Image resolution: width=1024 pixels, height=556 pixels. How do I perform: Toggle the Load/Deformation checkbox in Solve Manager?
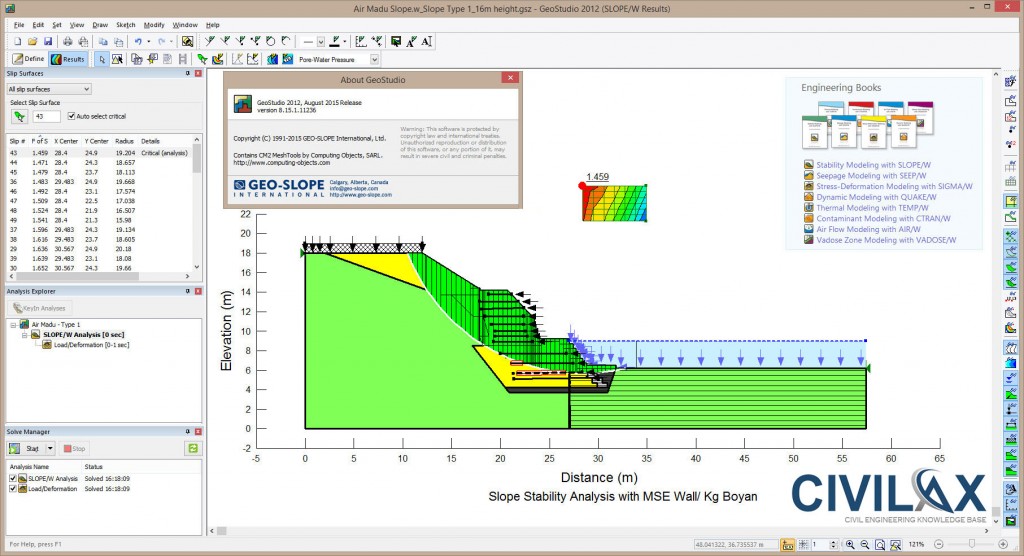point(12,489)
